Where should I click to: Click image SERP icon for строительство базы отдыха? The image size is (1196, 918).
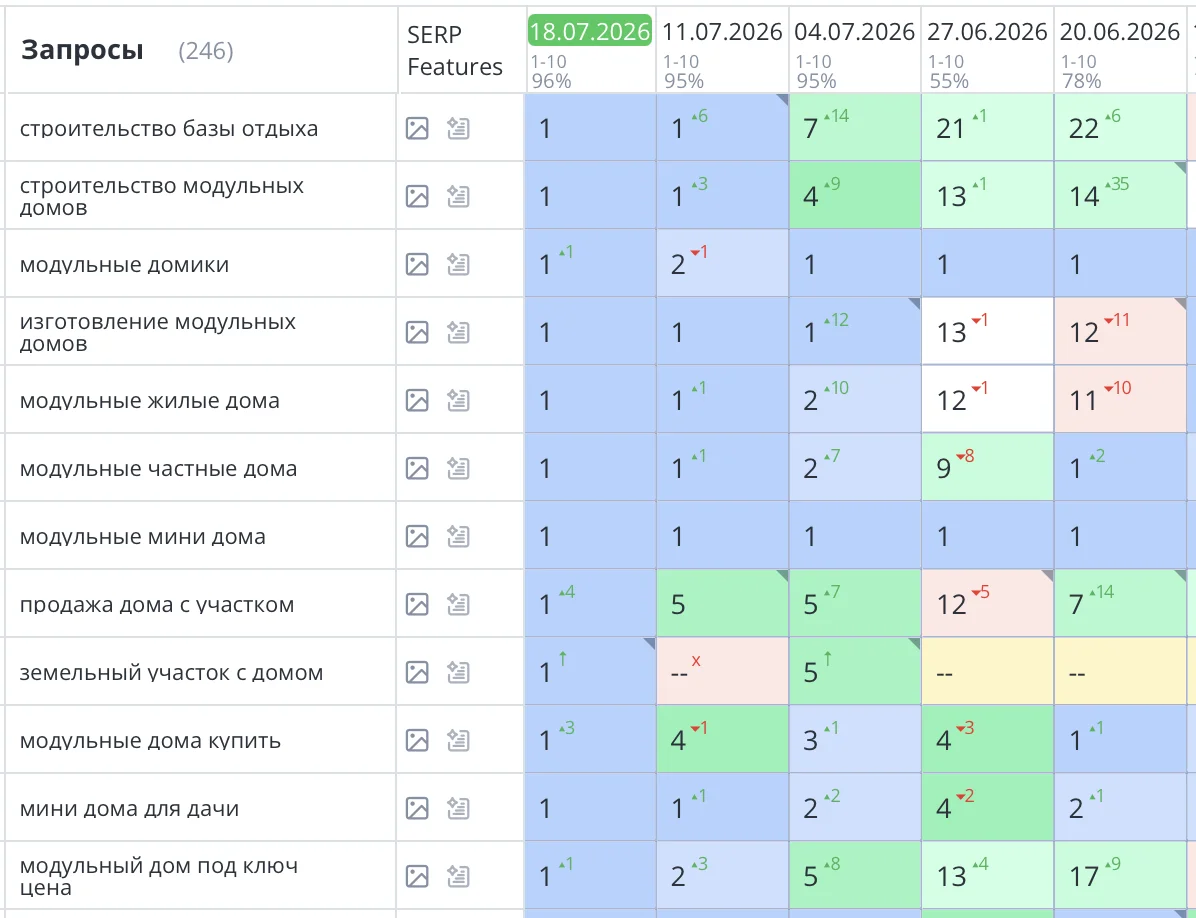(x=416, y=128)
